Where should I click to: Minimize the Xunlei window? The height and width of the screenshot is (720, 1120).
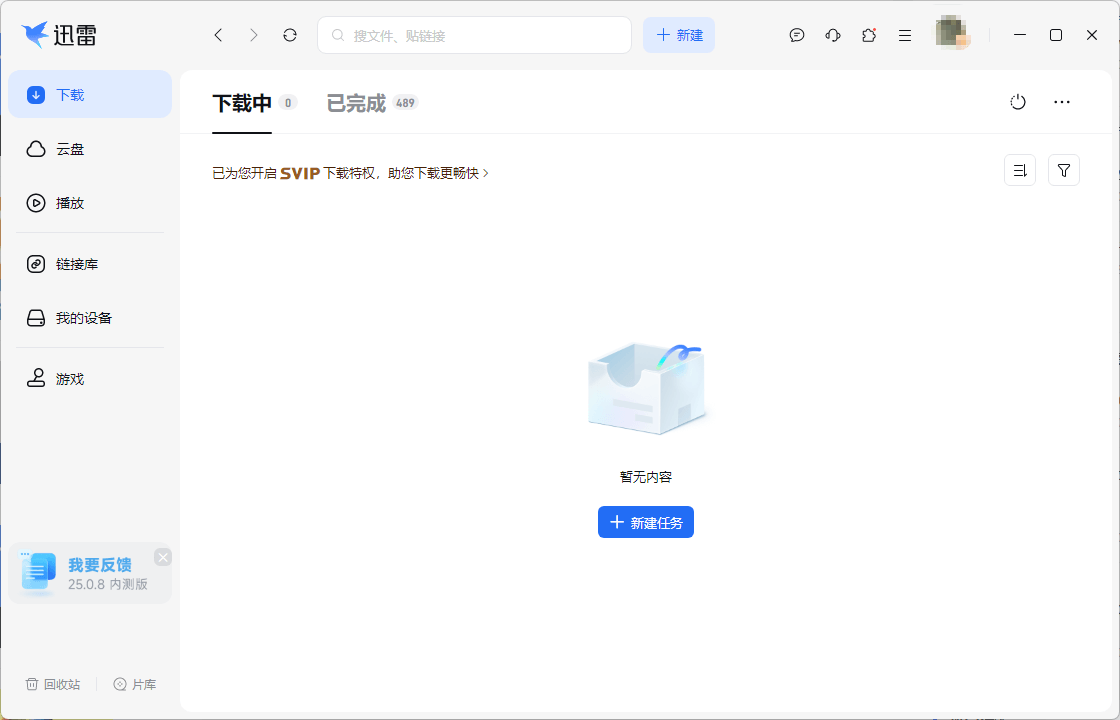pyautogui.click(x=1020, y=35)
